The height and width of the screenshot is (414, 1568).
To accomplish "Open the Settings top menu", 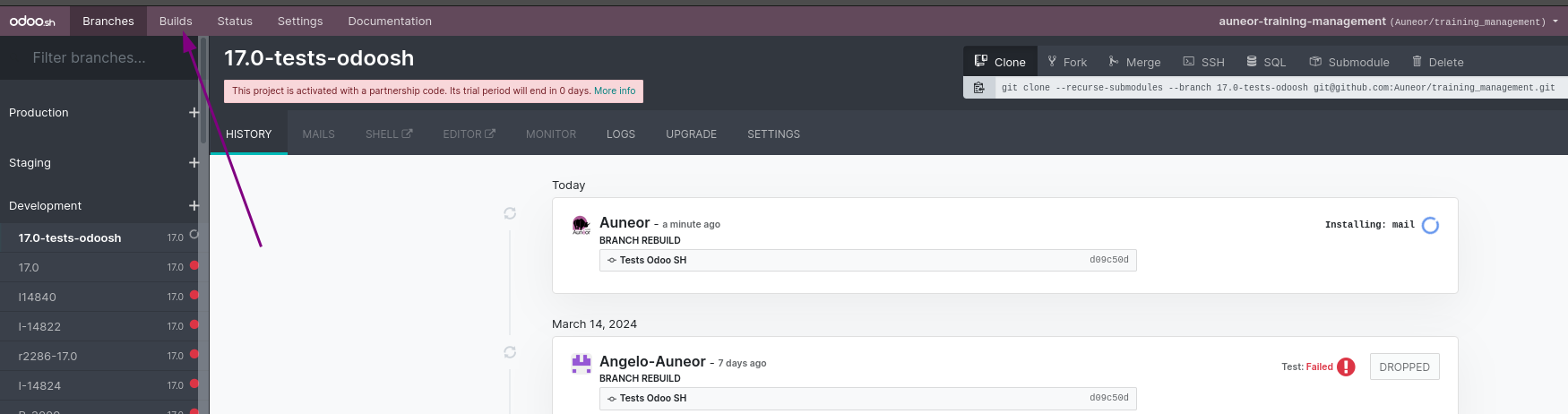I will 300,21.
